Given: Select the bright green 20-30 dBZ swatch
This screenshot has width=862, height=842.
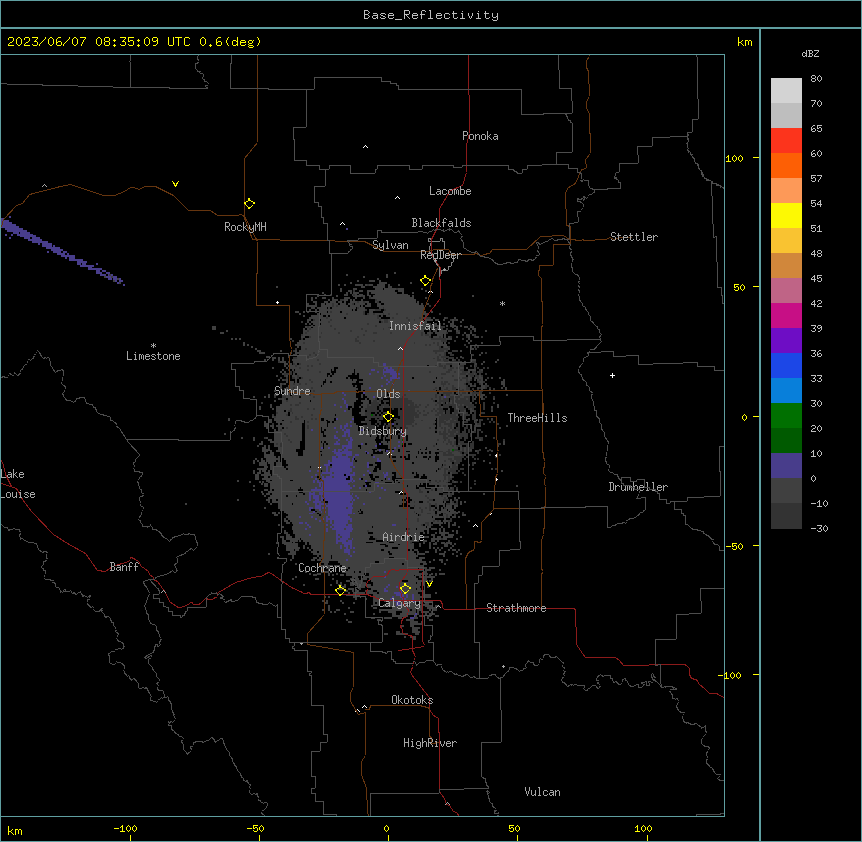Looking at the screenshot, I should [786, 416].
